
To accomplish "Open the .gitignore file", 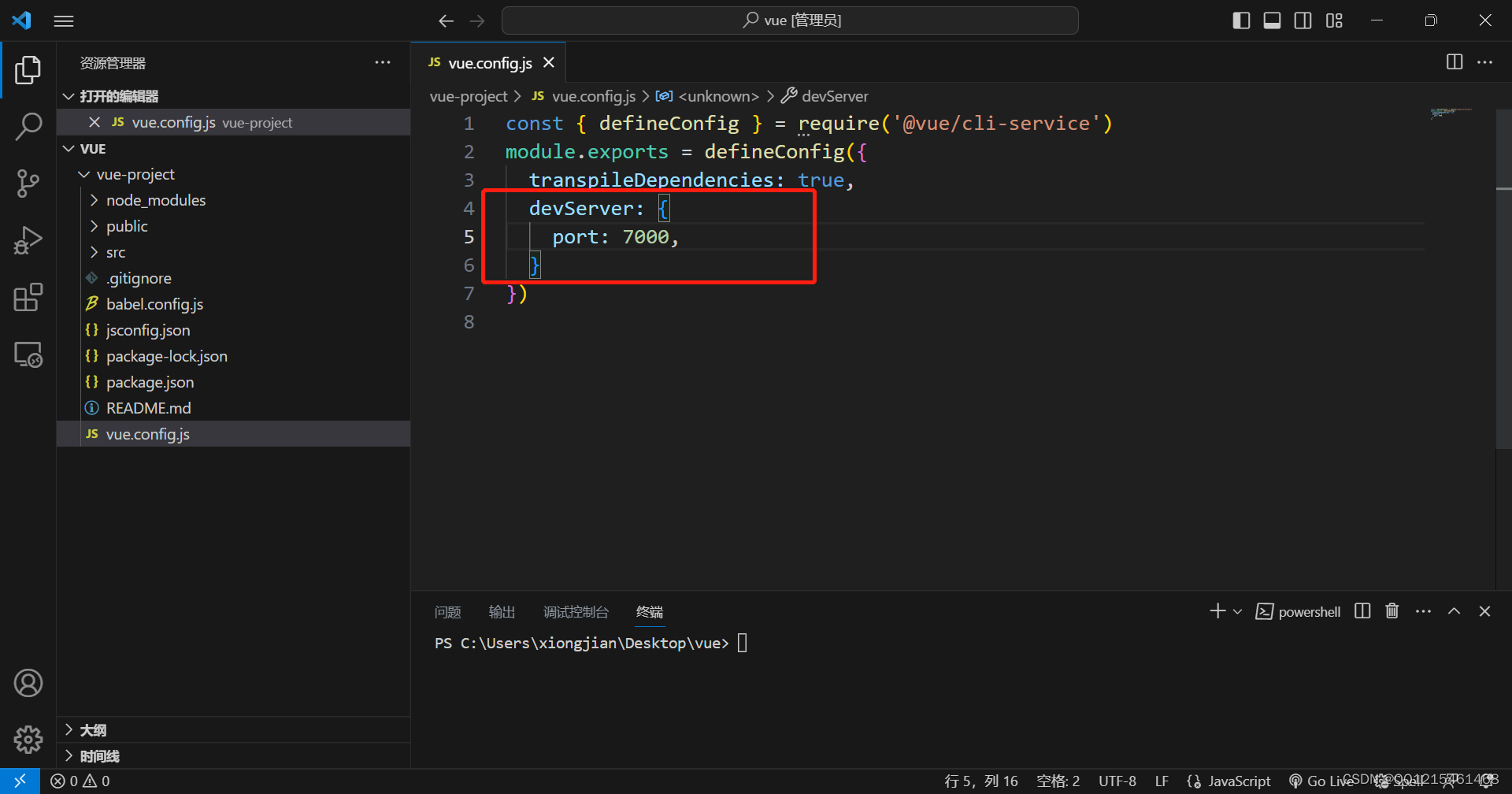I will click(233, 278).
